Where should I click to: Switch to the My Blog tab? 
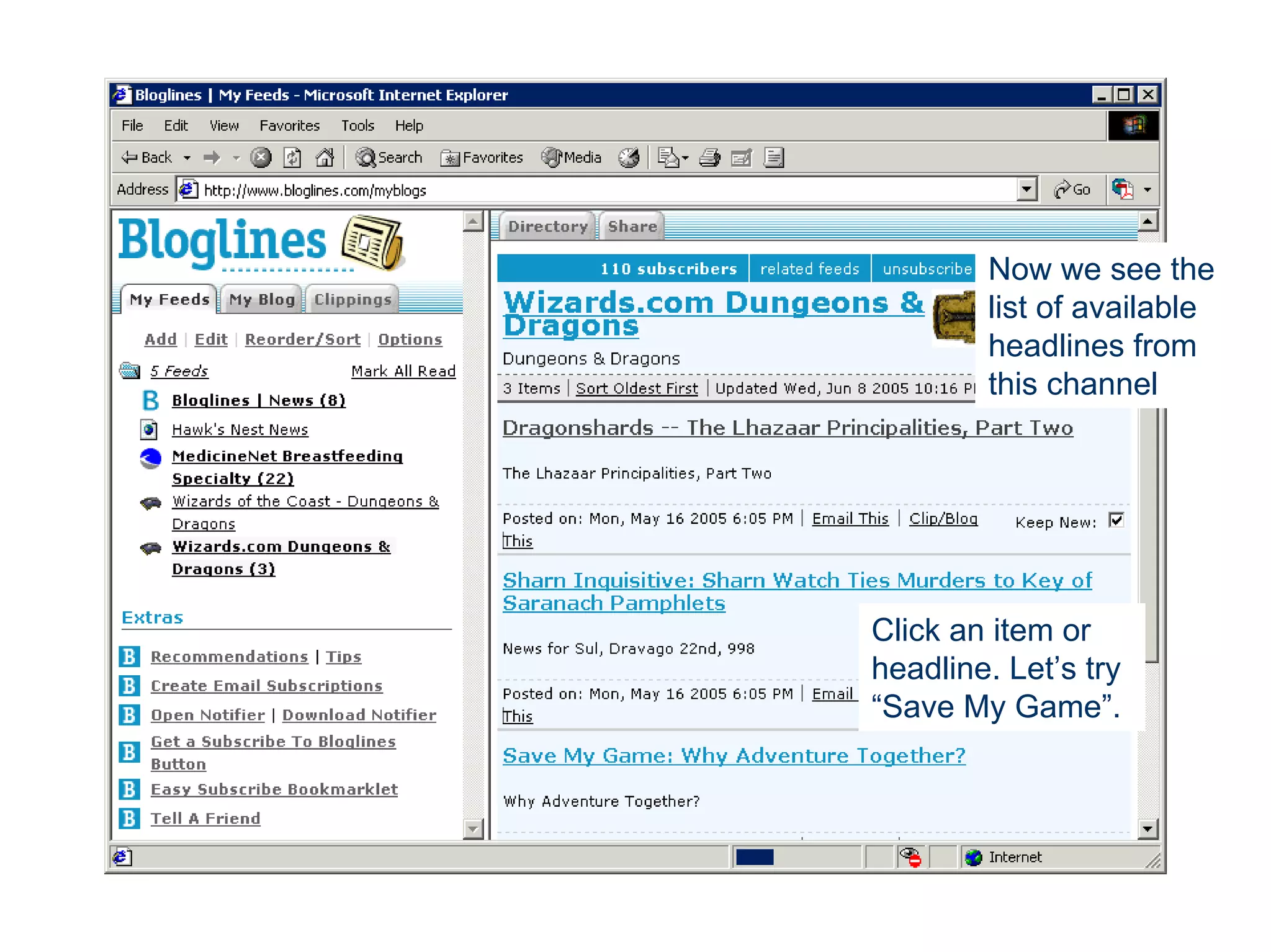point(262,299)
